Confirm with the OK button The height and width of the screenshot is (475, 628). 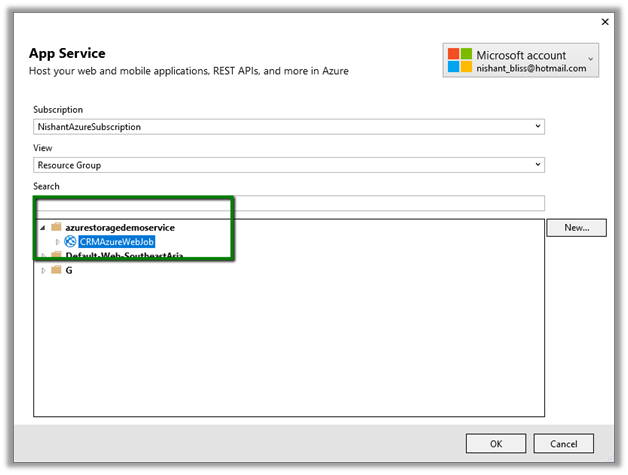pyautogui.click(x=496, y=443)
